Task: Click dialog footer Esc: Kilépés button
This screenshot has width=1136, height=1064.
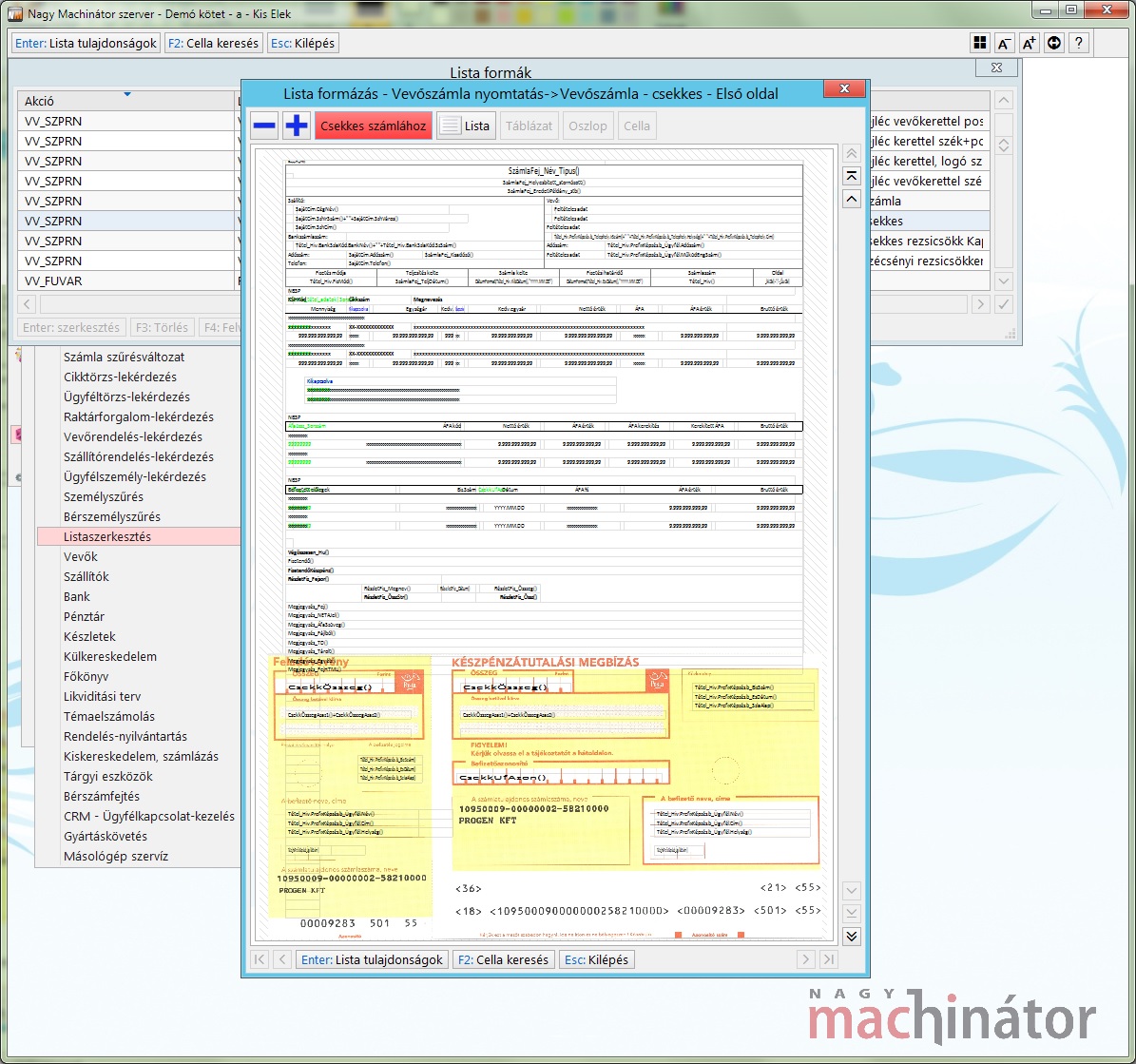Action: click(597, 959)
